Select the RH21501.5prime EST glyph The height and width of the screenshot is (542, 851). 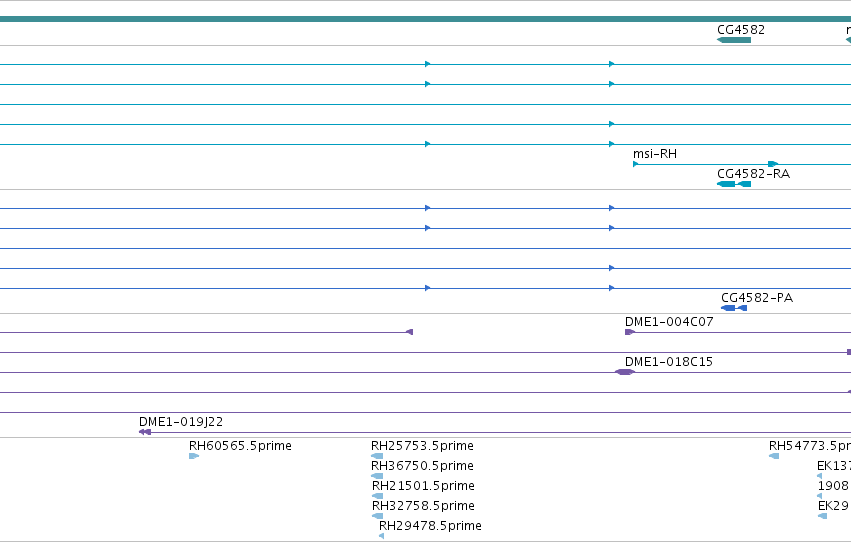pos(378,496)
